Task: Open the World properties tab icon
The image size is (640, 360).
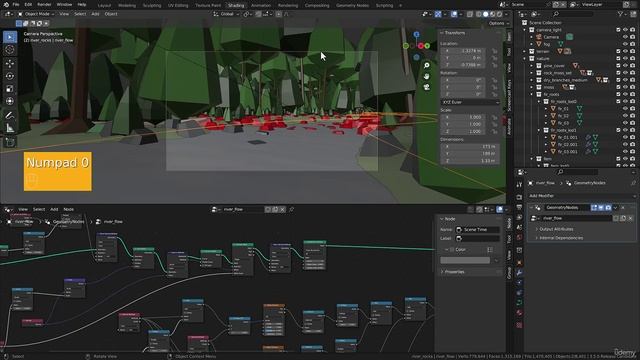Action: [519, 238]
